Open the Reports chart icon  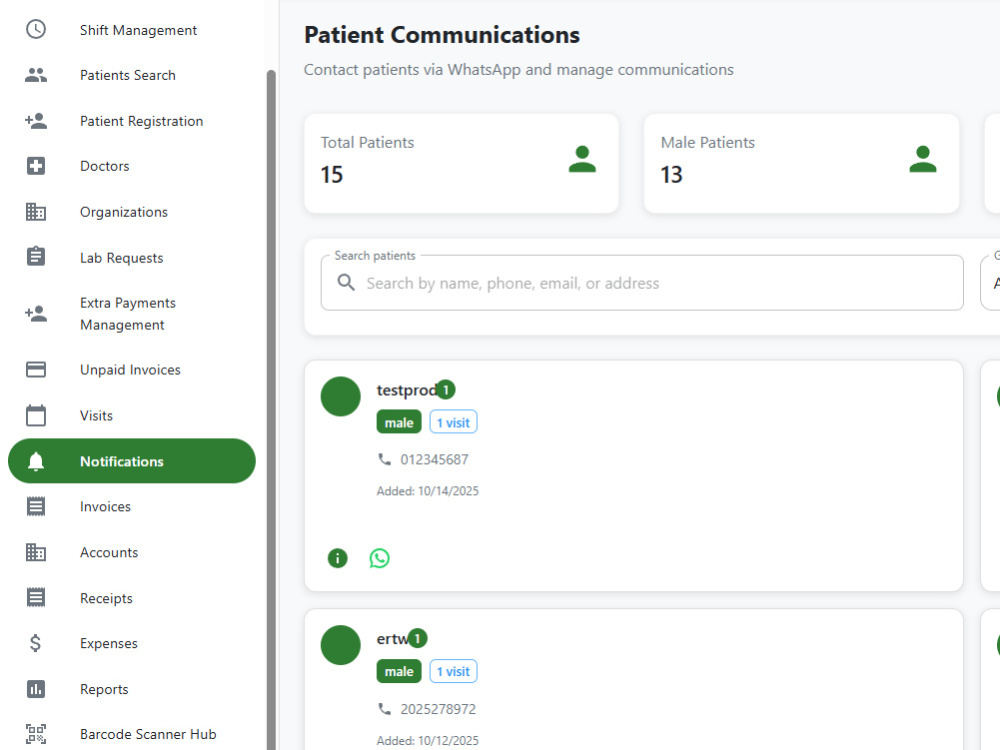coord(36,689)
